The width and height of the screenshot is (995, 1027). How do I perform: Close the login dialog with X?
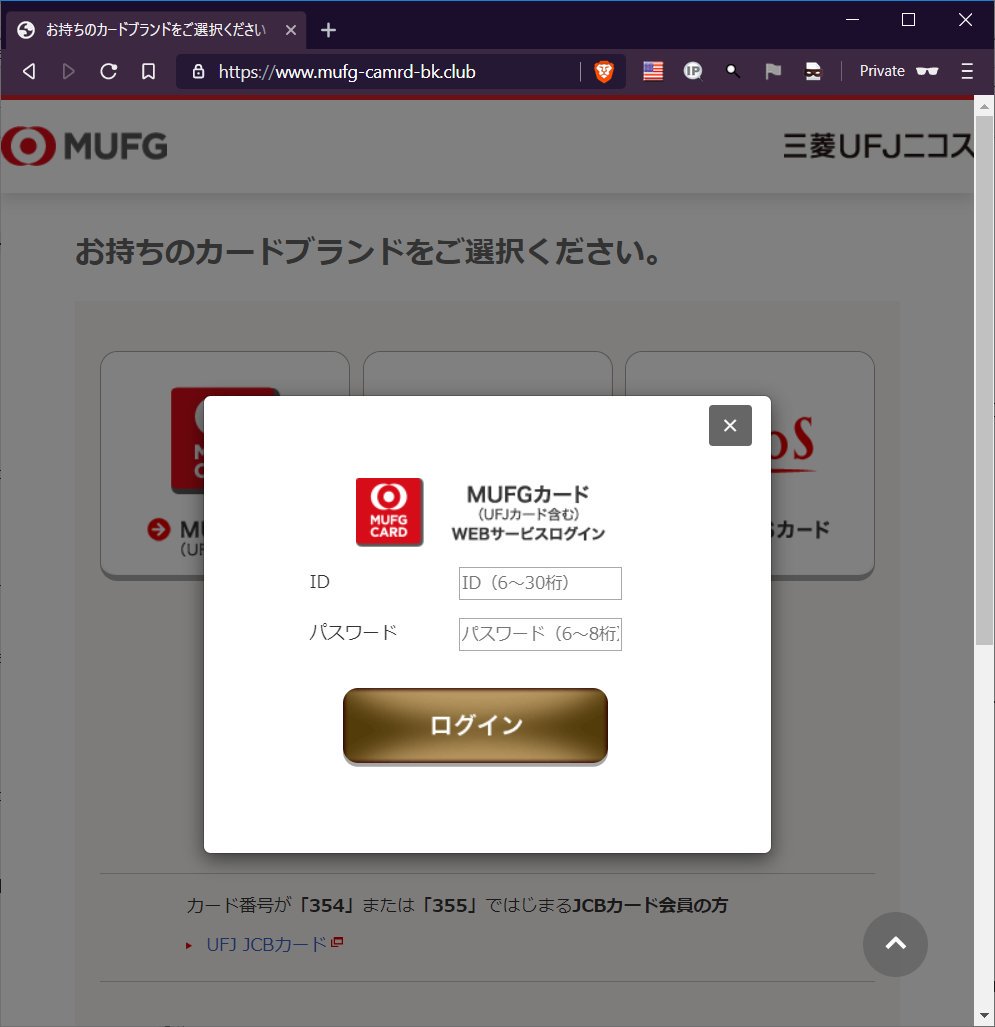coord(730,426)
